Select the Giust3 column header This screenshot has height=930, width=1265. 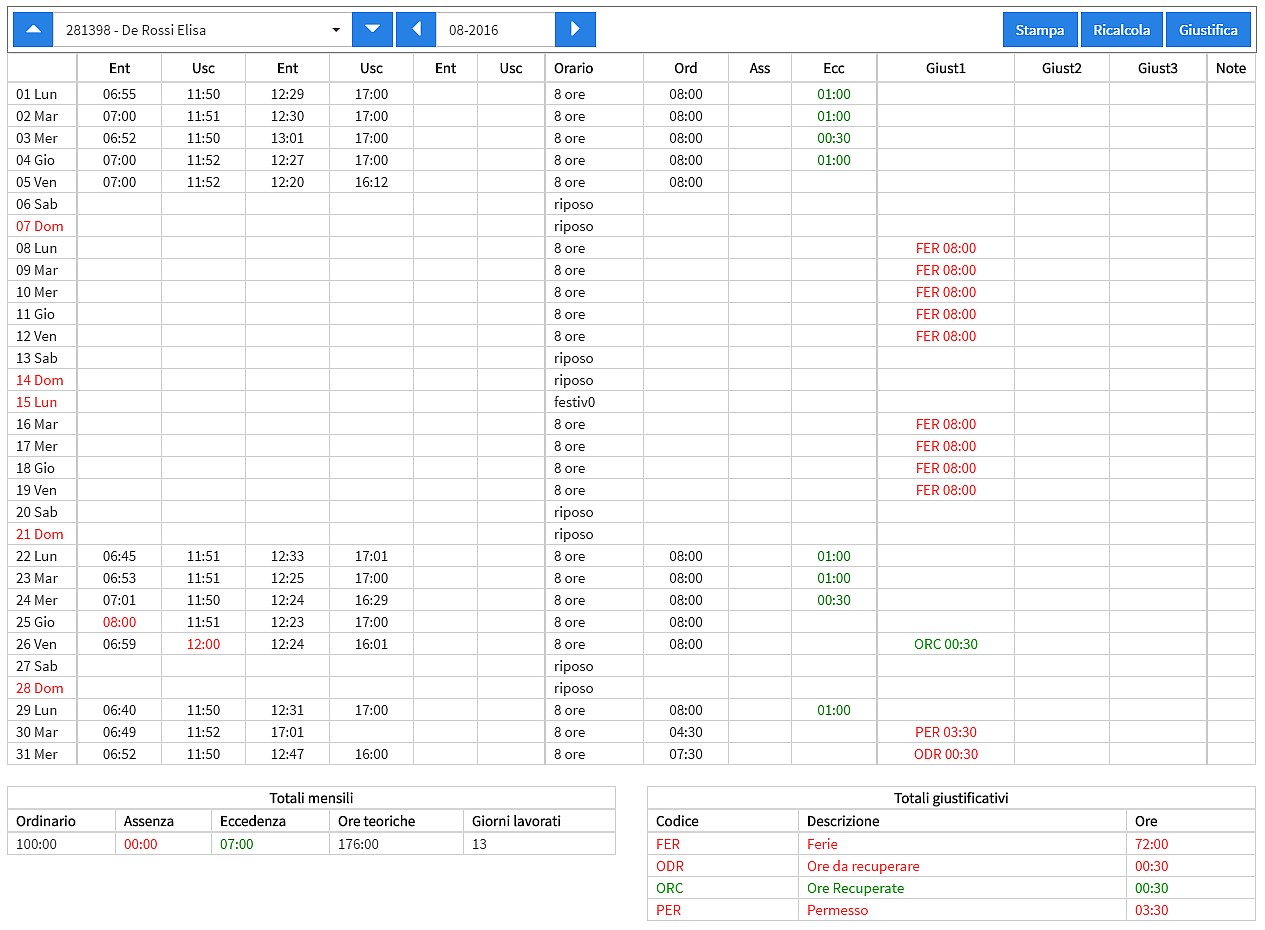click(x=1158, y=68)
